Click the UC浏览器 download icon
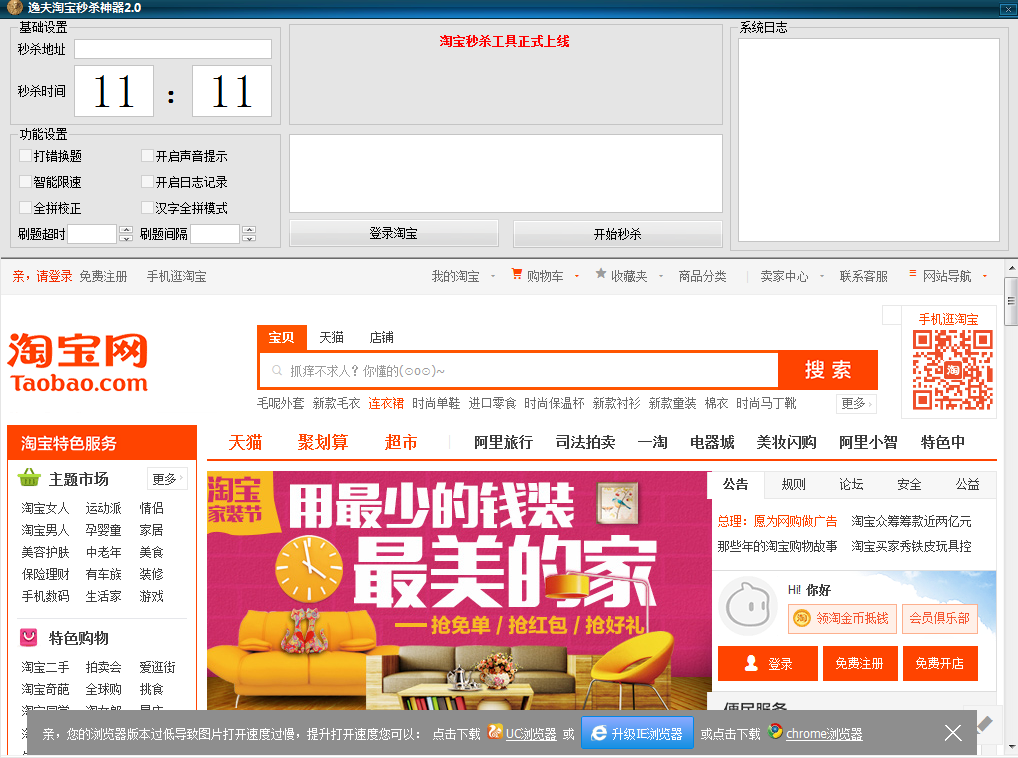The height and width of the screenshot is (758, 1018). [492, 732]
